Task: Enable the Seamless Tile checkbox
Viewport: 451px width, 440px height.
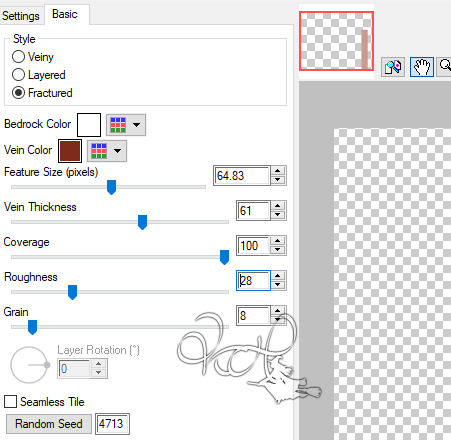Action: (10, 401)
